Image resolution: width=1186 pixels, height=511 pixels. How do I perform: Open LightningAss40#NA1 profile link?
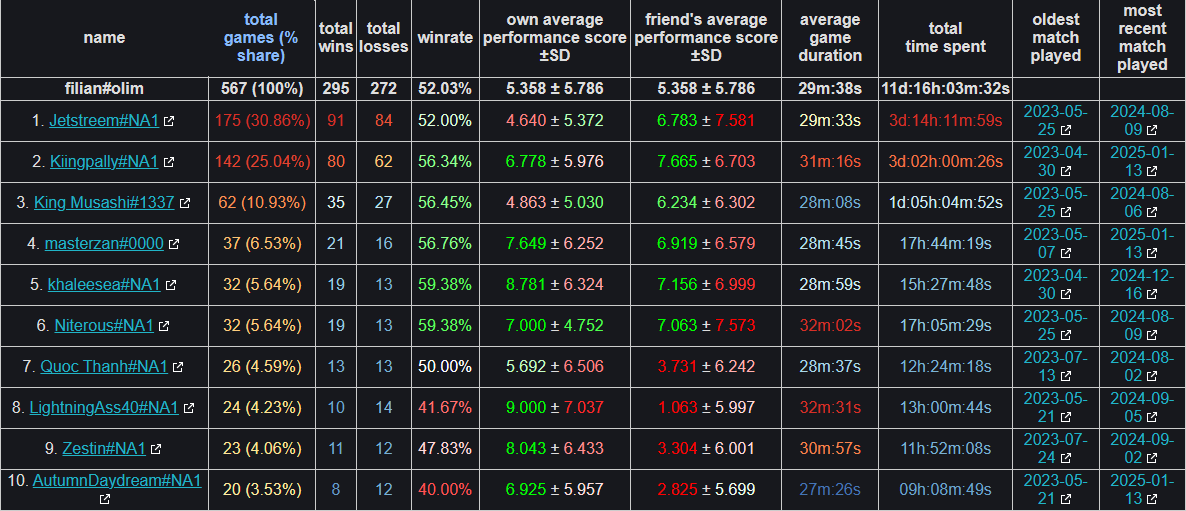click(104, 407)
